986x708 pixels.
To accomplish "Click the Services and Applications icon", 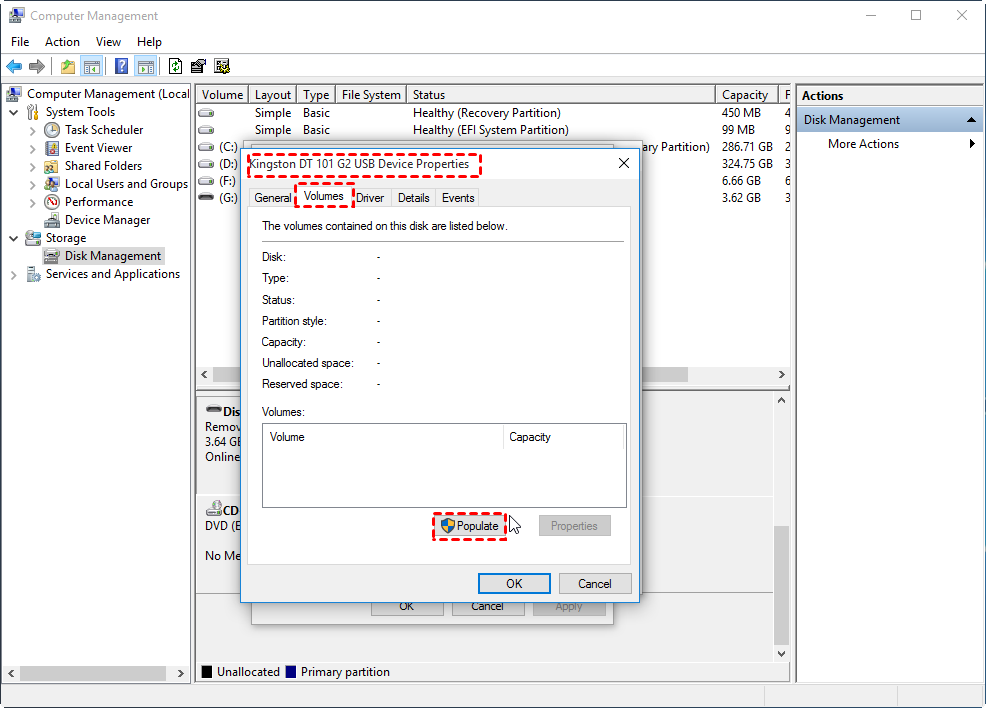I will 33,275.
